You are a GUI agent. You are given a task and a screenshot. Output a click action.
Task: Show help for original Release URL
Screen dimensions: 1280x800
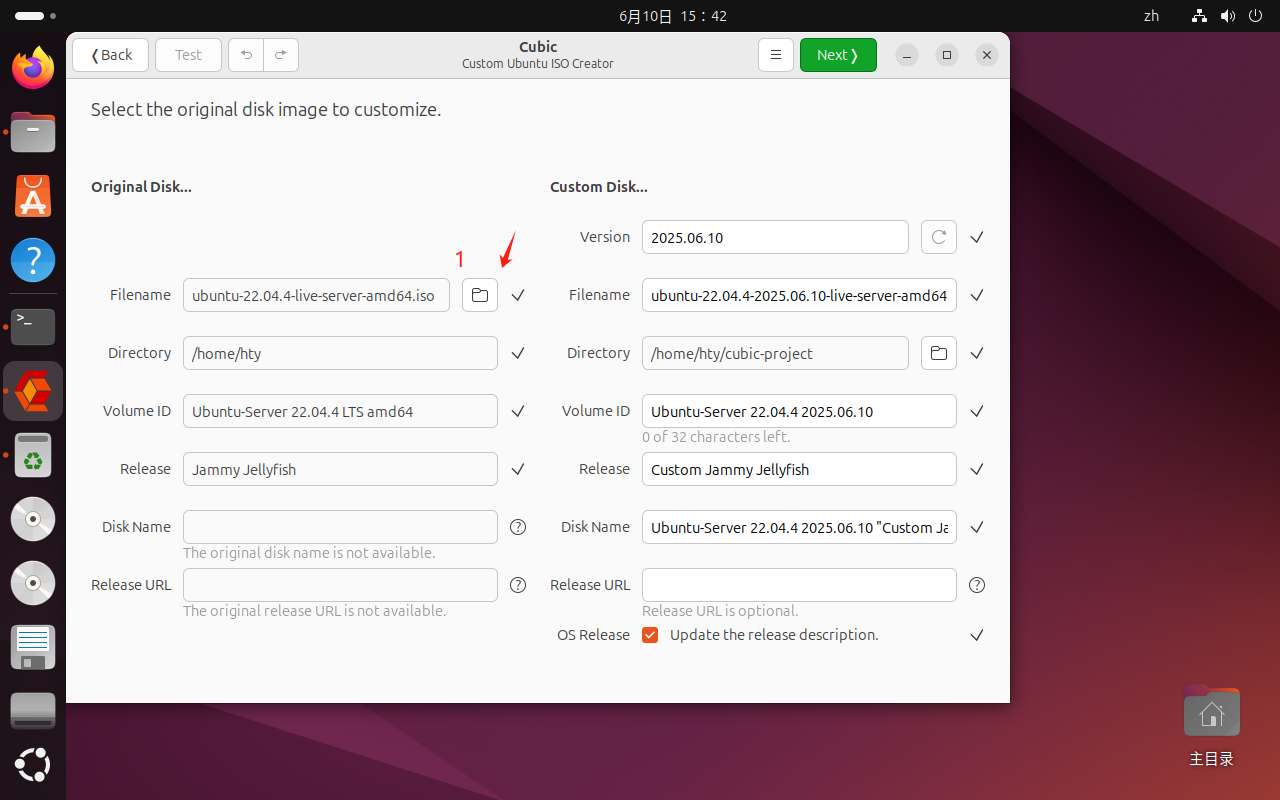click(x=518, y=585)
